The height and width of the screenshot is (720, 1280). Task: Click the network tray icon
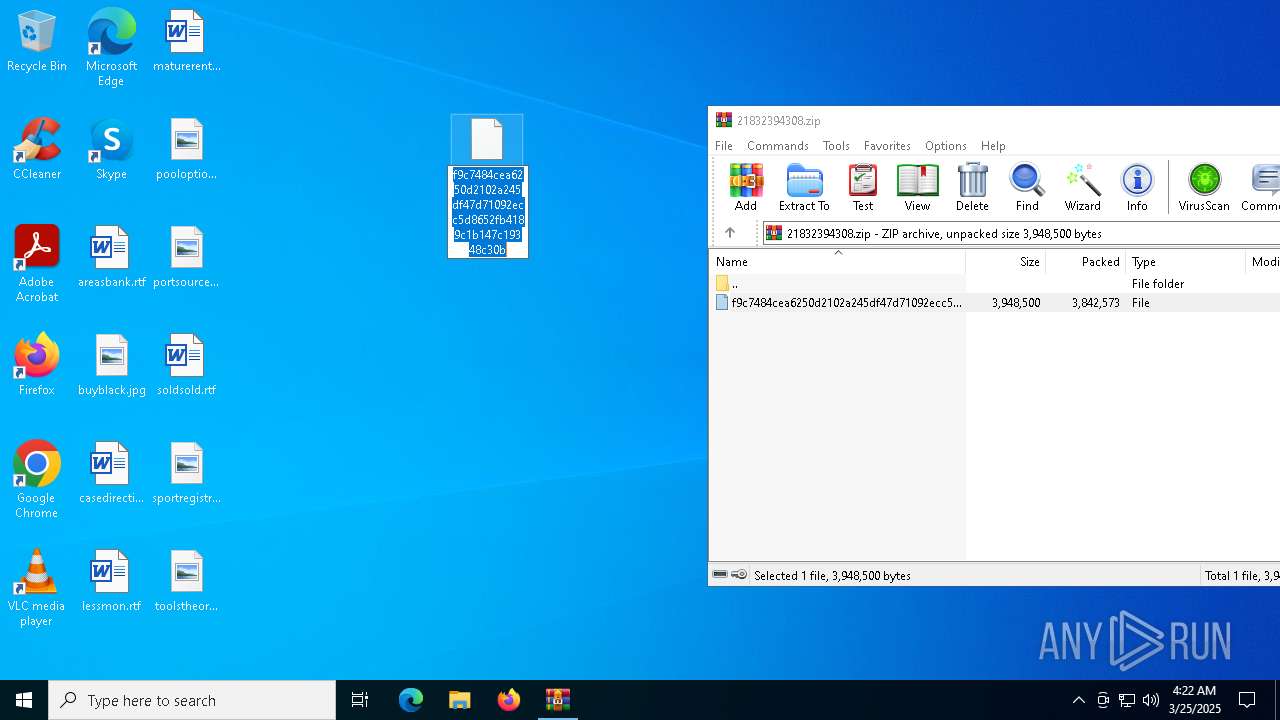1127,700
